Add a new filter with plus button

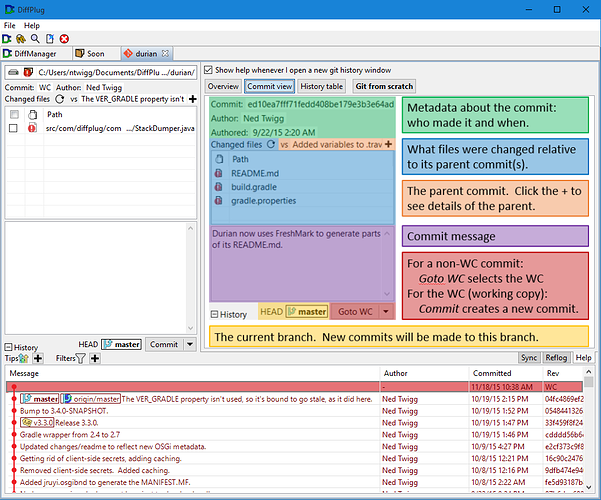point(95,358)
